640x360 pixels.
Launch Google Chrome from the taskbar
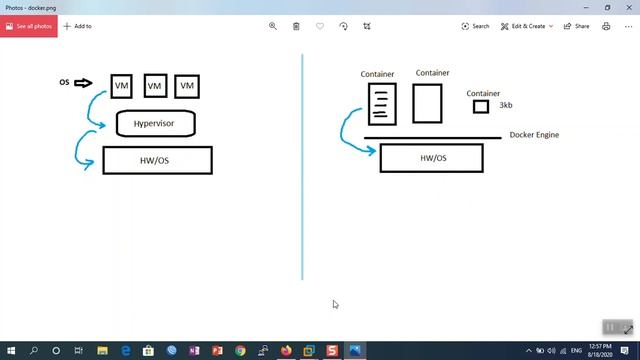tap(240, 351)
